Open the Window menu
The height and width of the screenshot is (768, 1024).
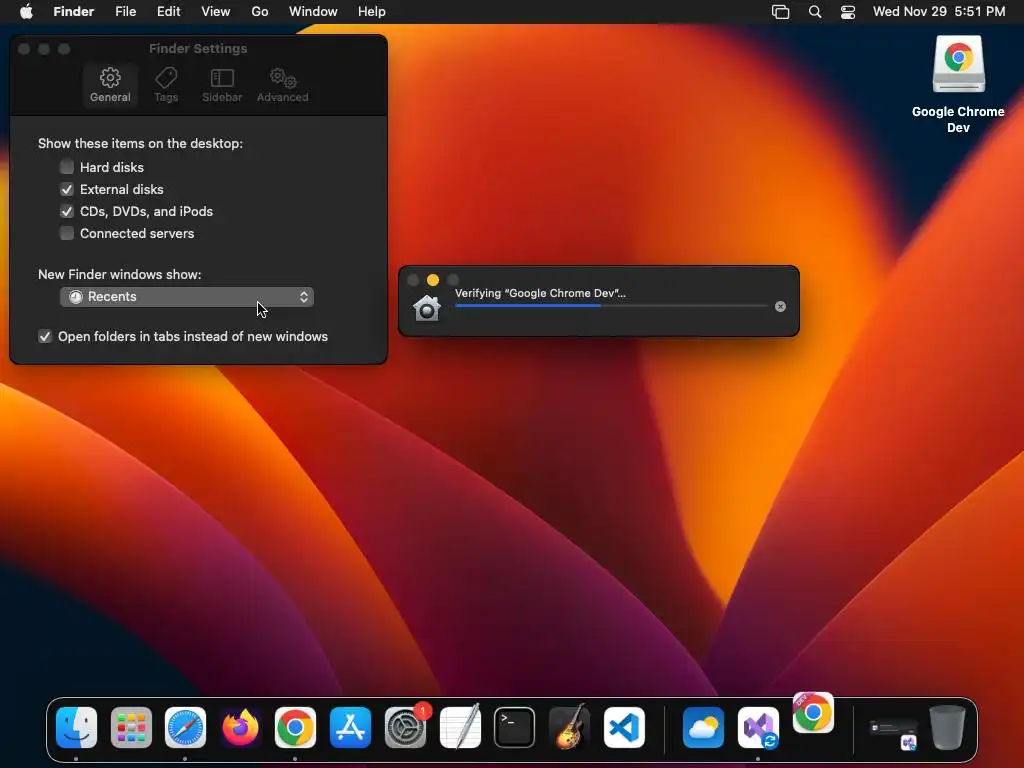(x=313, y=11)
